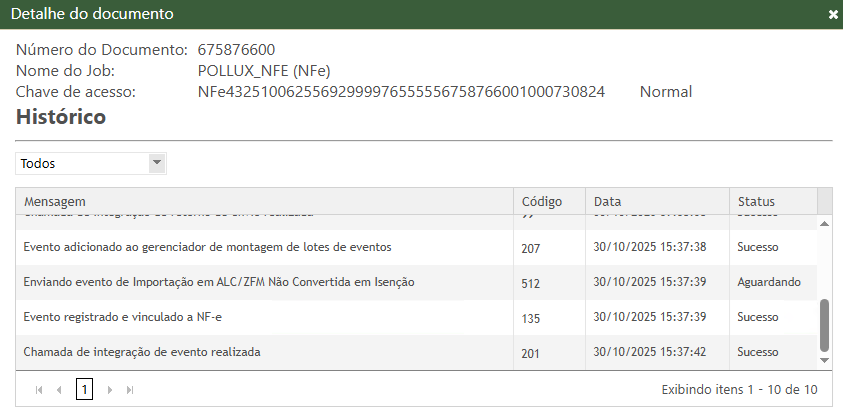Open the Todos filter dropdown
Viewport: 843px width, 412px height.
point(156,163)
